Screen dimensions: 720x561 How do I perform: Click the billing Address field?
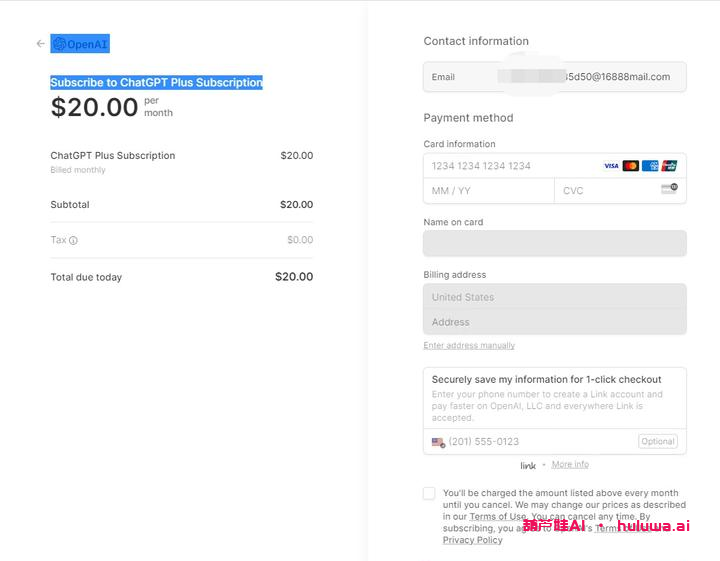point(554,322)
